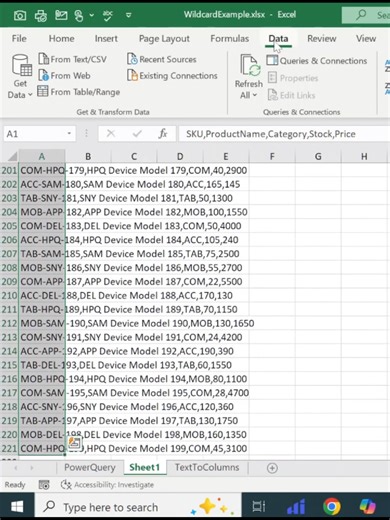Select column C header

click(134, 156)
